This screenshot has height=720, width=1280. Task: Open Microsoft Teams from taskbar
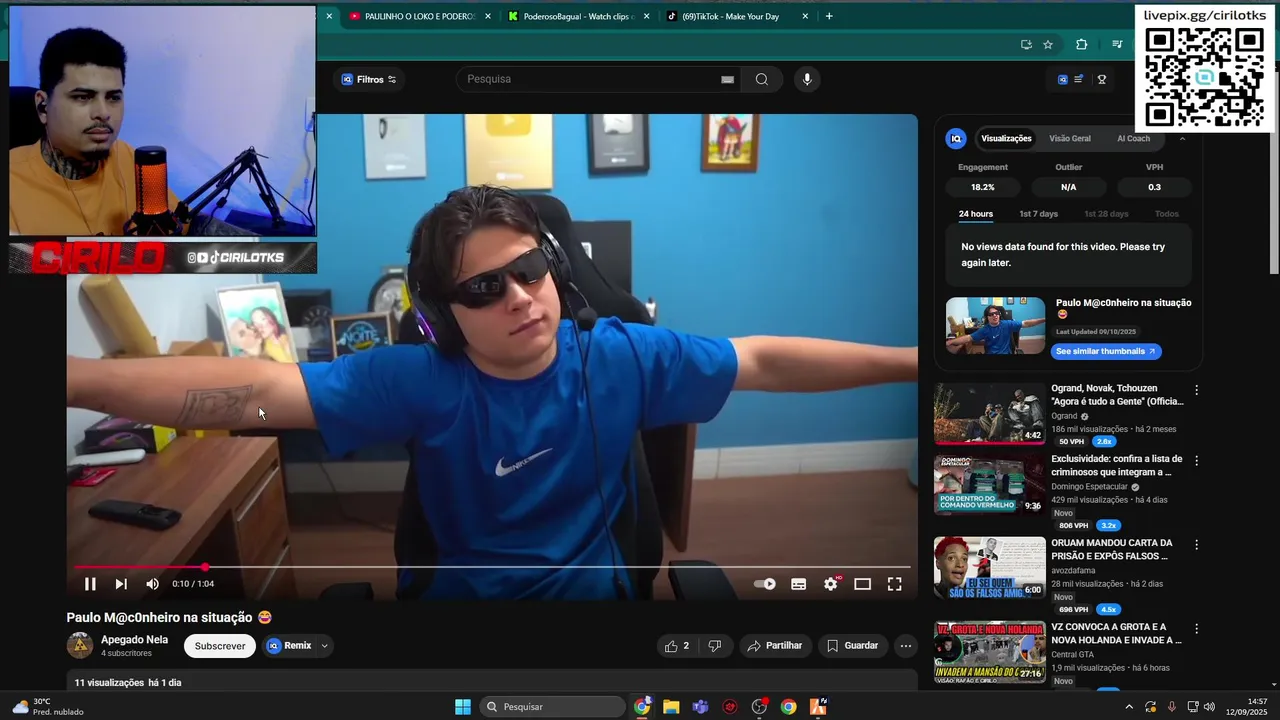(700, 707)
